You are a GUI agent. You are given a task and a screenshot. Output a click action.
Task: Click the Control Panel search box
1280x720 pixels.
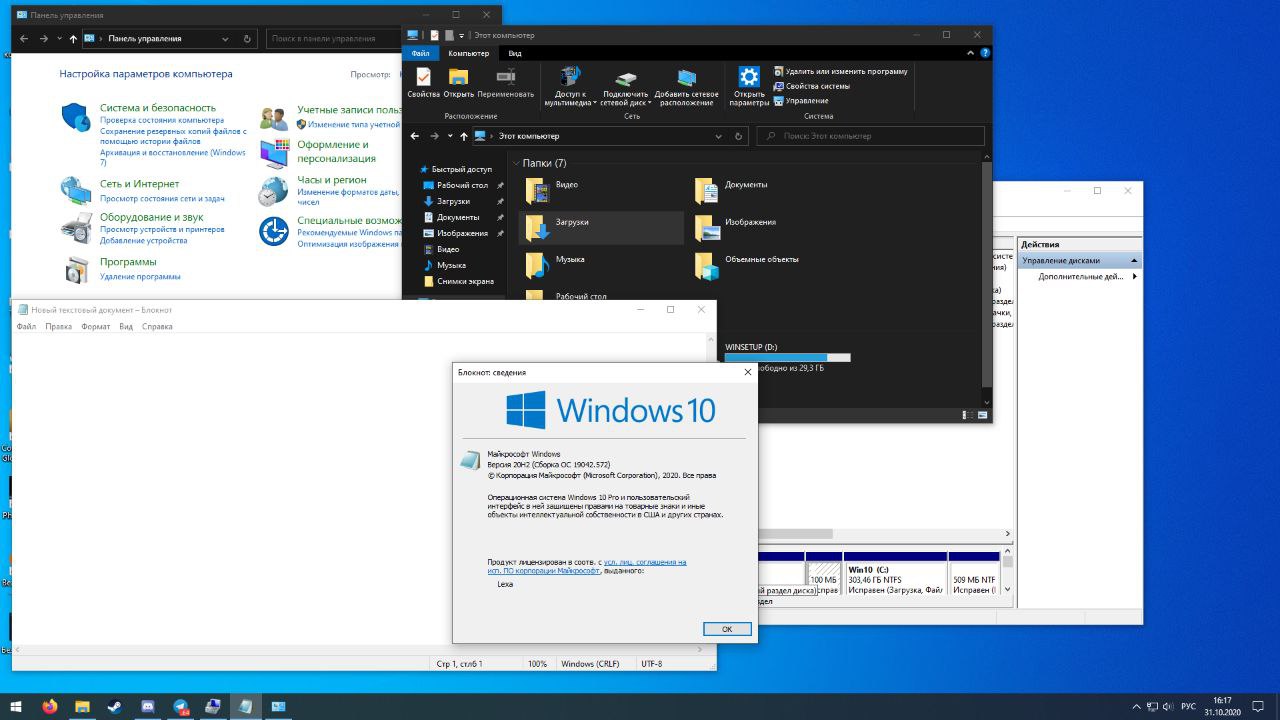pos(334,39)
